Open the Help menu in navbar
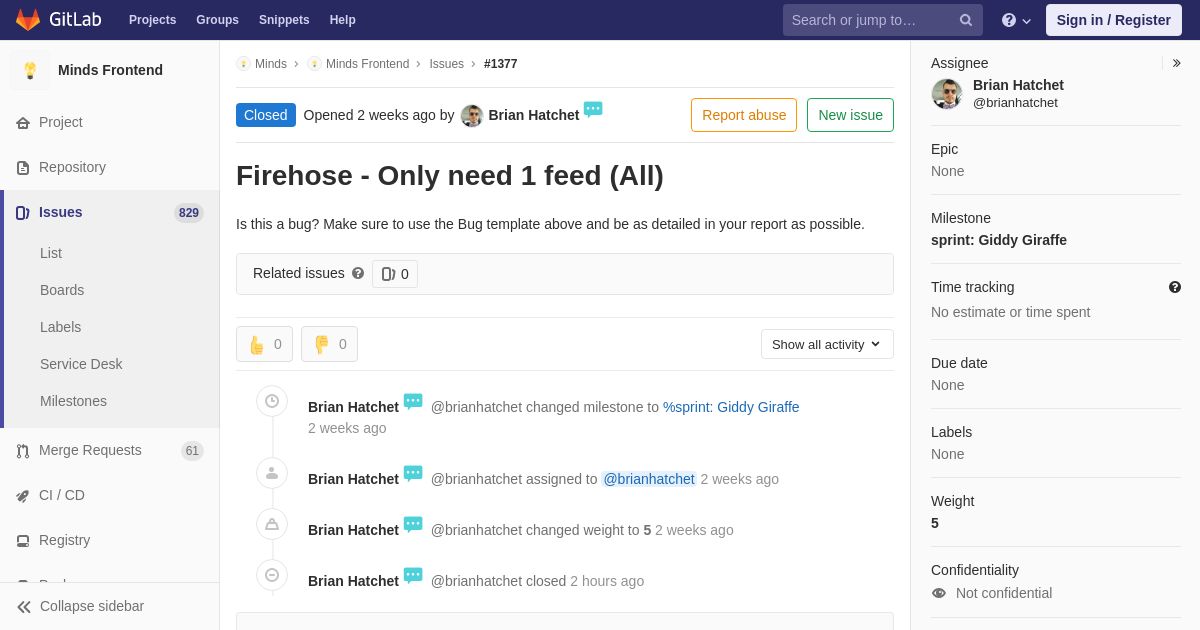This screenshot has width=1200, height=630. [343, 20]
